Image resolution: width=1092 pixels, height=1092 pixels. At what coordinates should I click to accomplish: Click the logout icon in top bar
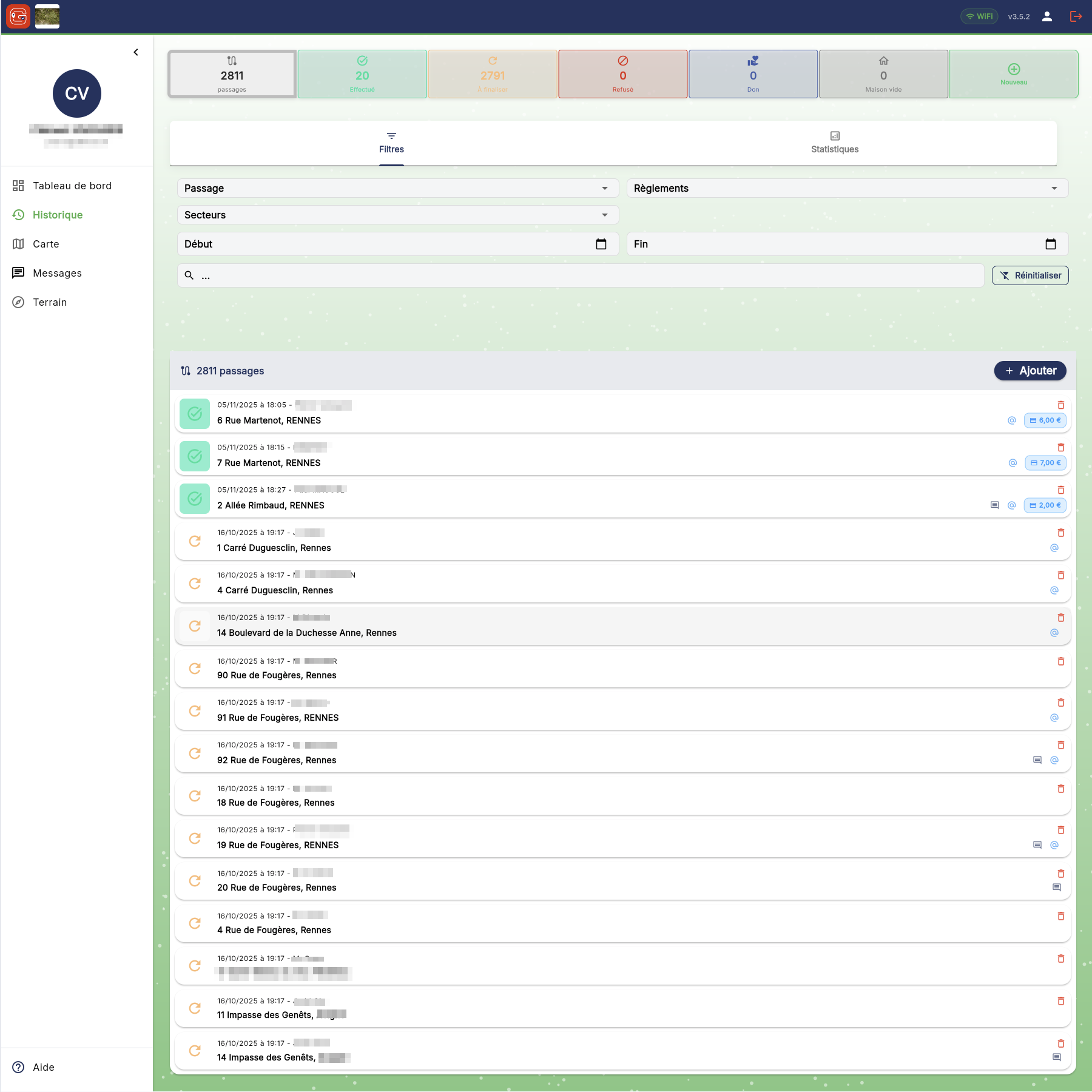pos(1076,16)
